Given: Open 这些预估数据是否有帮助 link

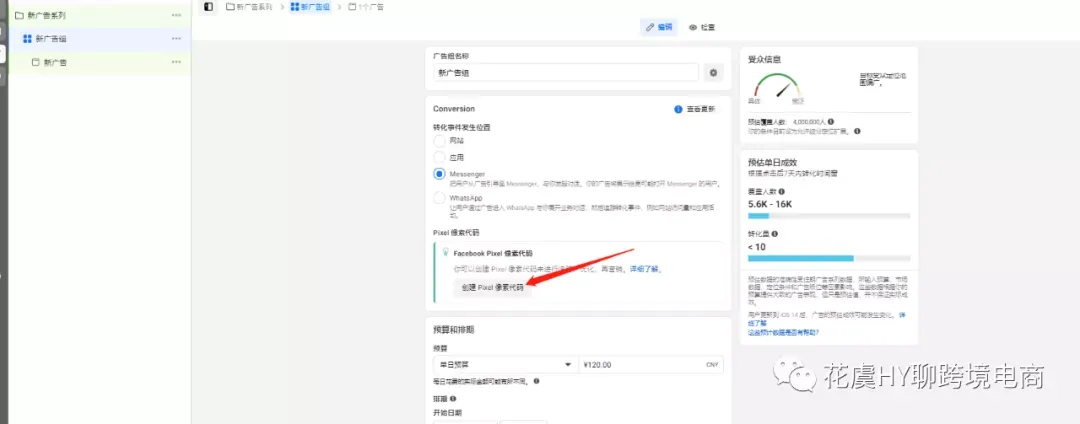Looking at the screenshot, I should point(783,332).
